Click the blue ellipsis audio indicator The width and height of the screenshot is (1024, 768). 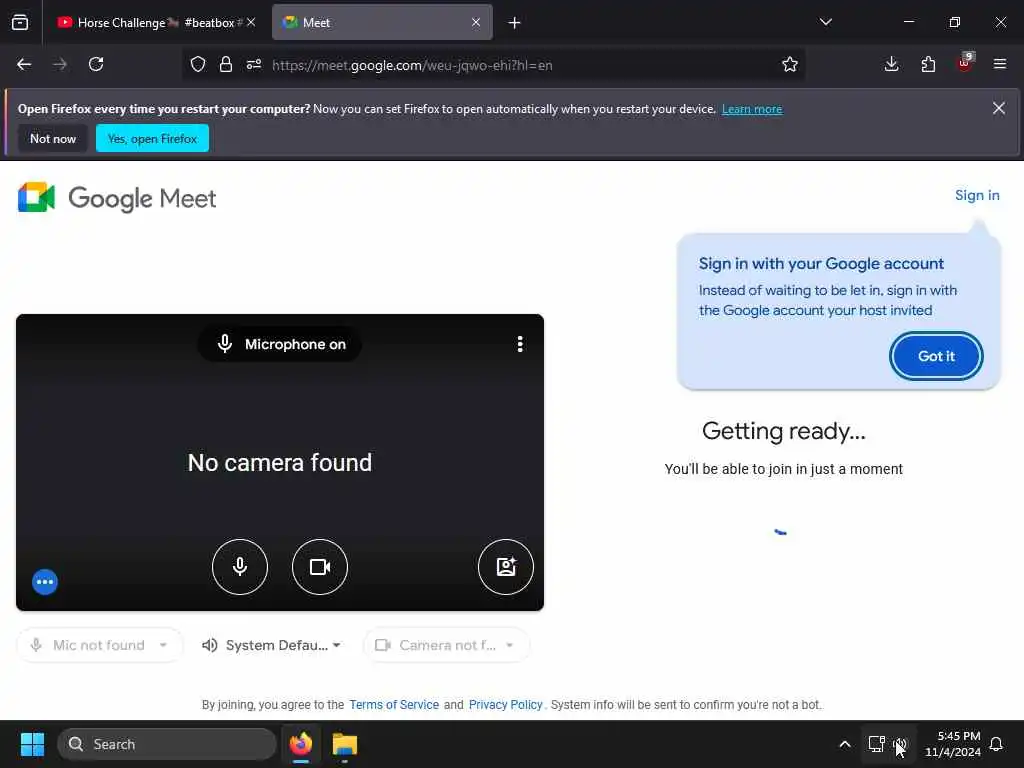[45, 582]
